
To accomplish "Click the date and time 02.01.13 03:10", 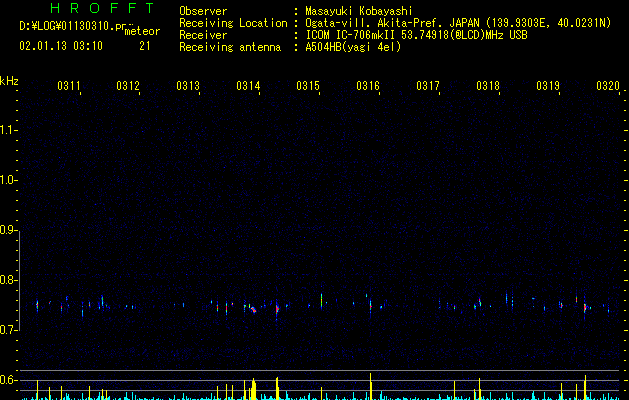I will 61,46.
